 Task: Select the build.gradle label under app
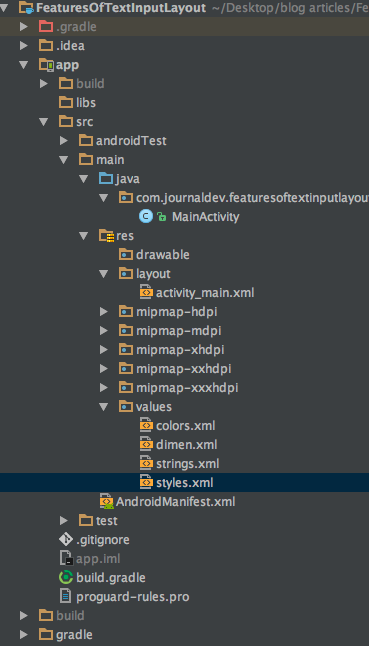point(111,578)
